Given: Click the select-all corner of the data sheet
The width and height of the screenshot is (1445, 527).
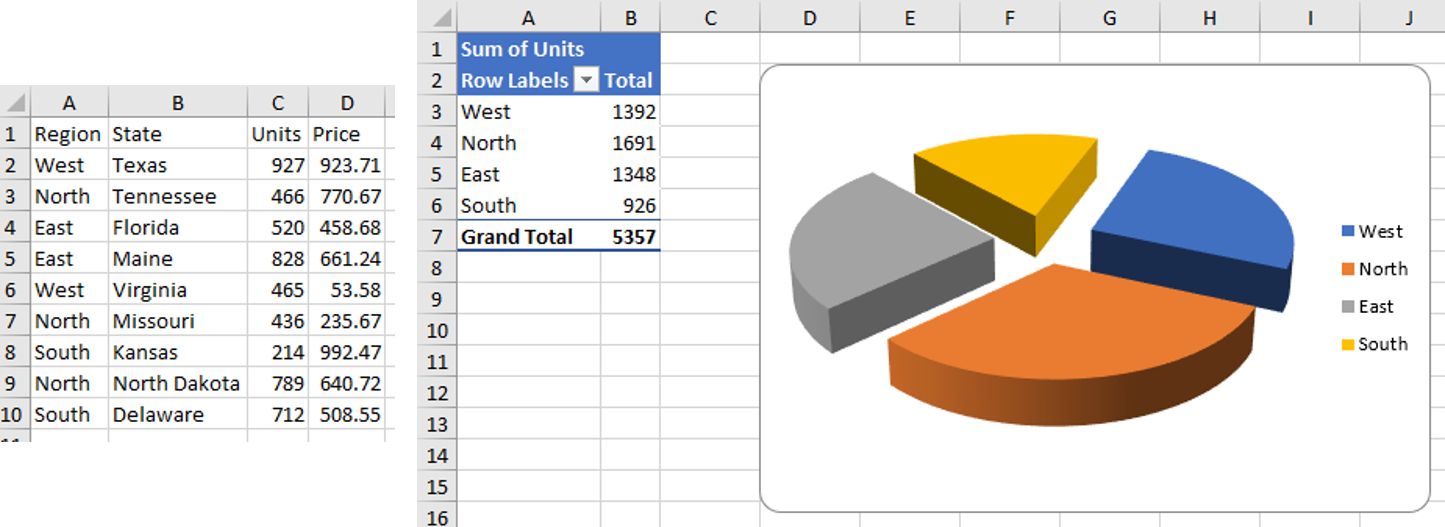Looking at the screenshot, I should tap(14, 102).
